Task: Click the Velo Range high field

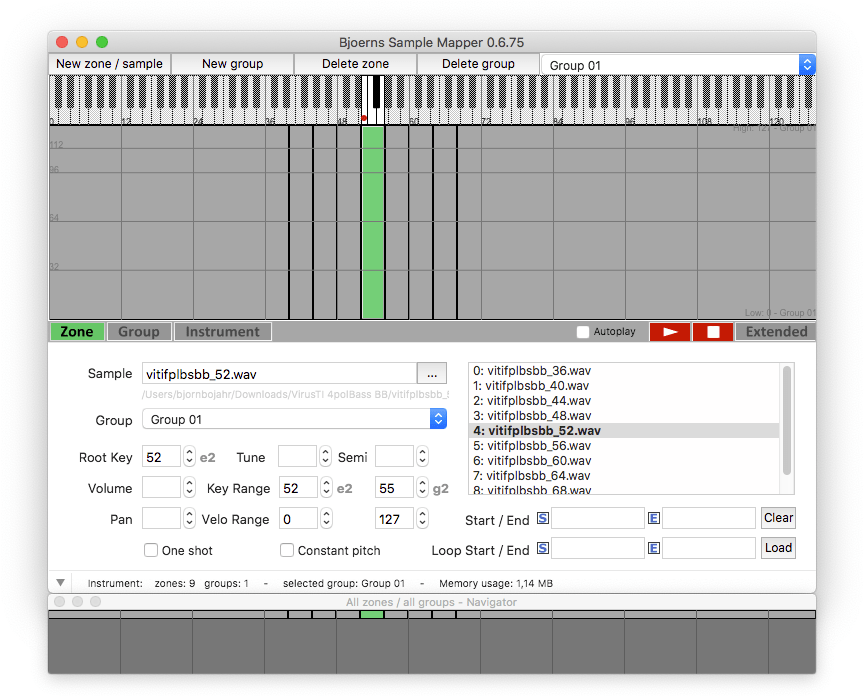Action: (x=395, y=518)
